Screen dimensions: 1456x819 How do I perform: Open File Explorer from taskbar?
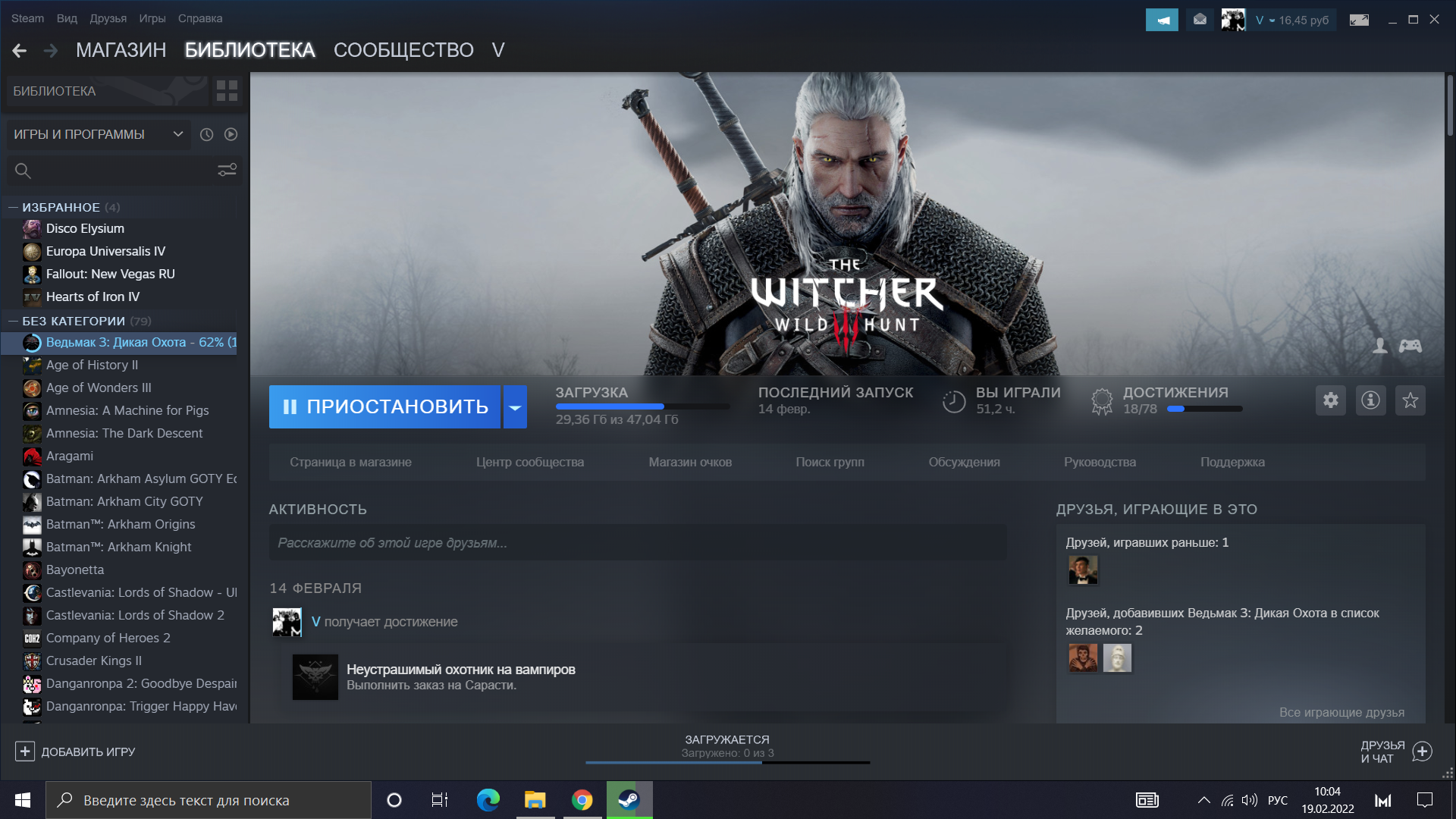point(535,800)
